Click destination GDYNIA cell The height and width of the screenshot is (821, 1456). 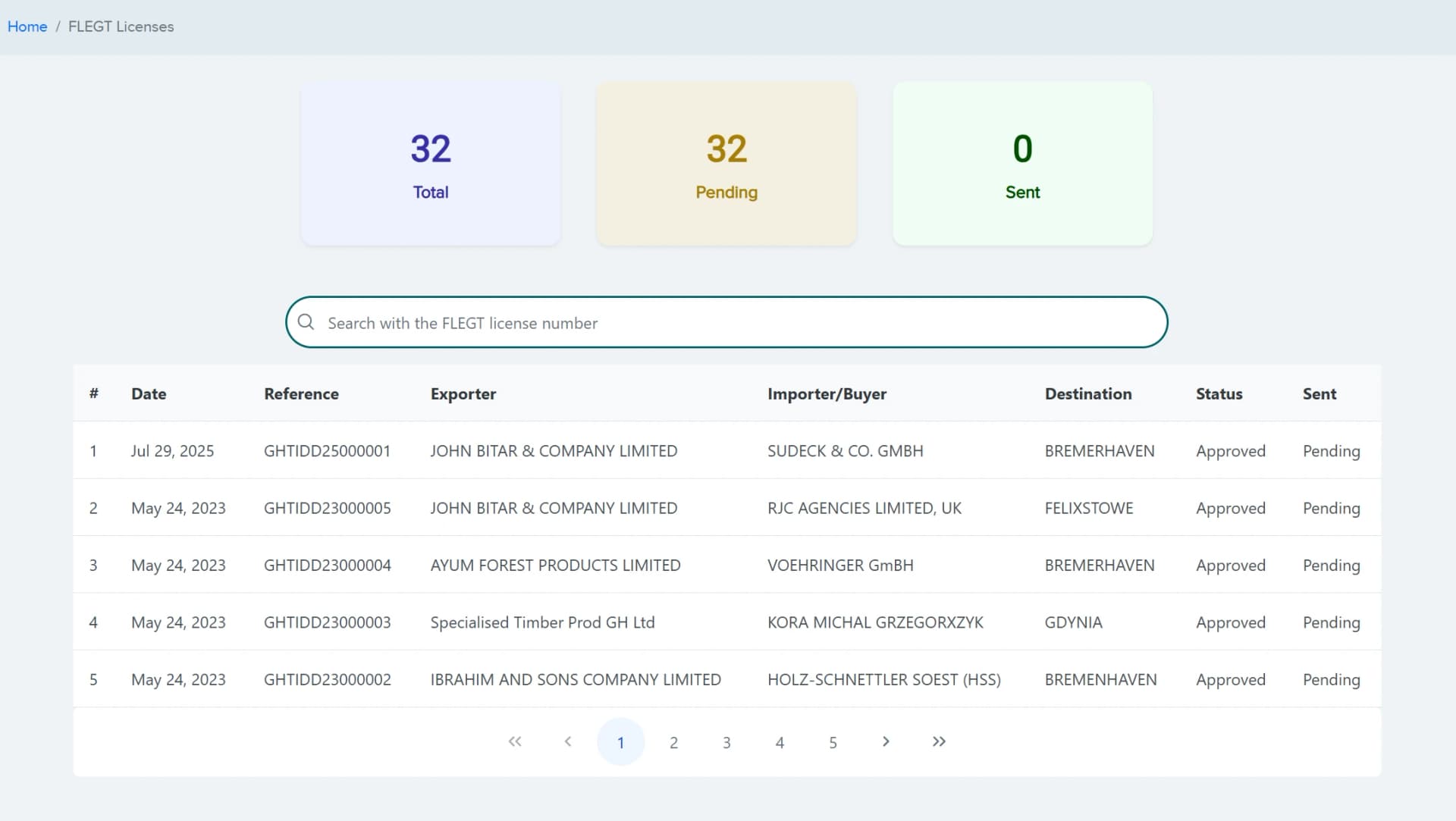pos(1073,622)
